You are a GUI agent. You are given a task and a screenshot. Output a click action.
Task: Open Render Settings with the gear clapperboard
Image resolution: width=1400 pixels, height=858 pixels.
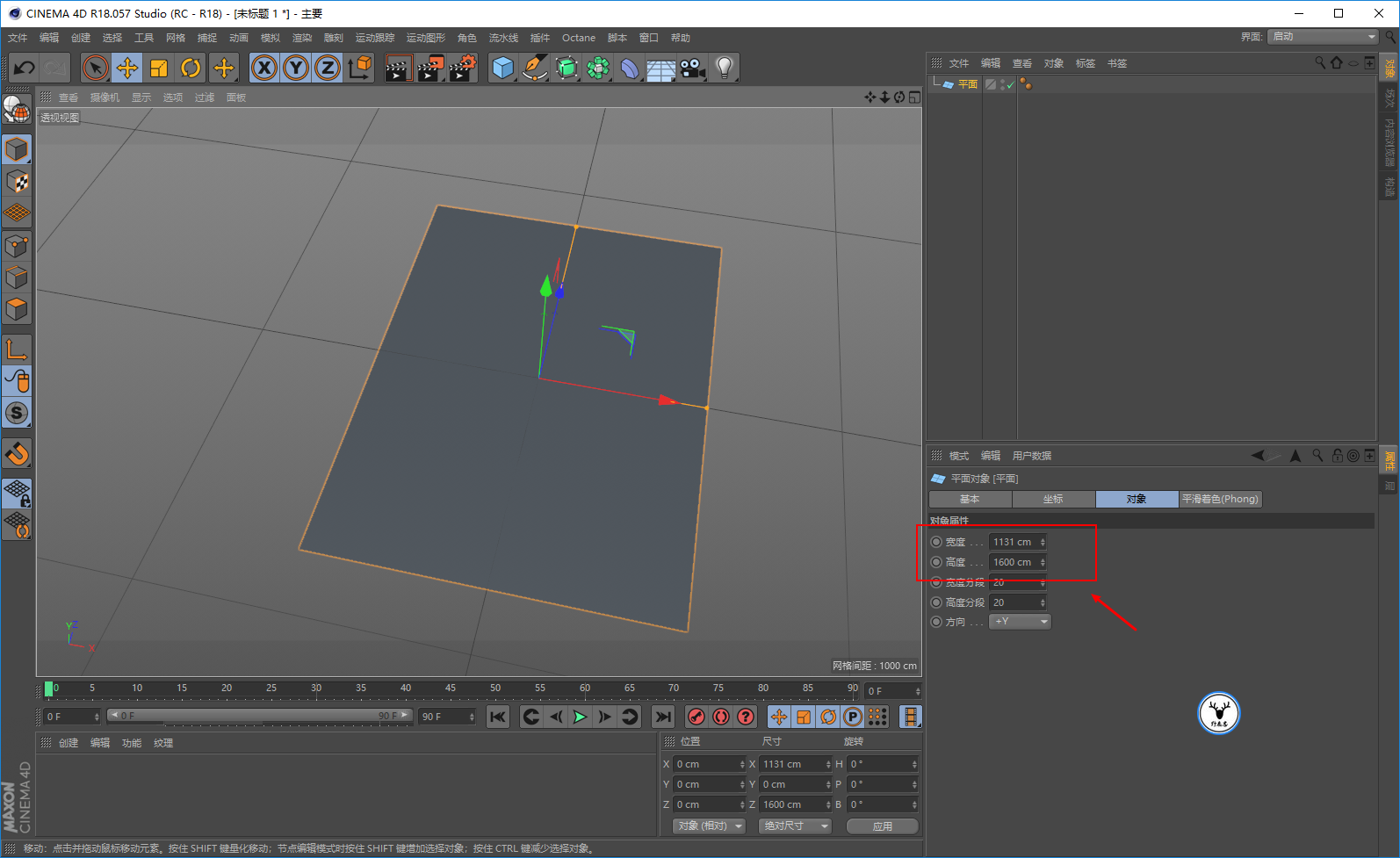[462, 68]
